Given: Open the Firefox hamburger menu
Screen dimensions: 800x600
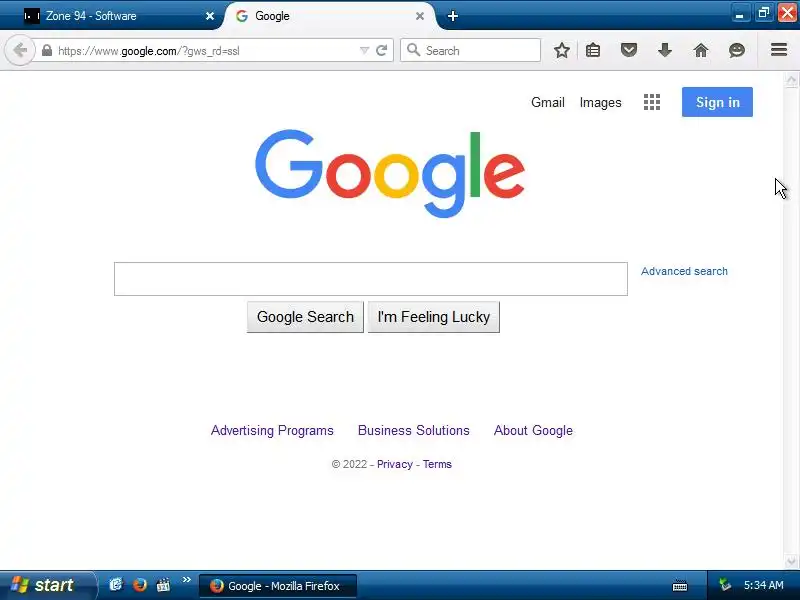Looking at the screenshot, I should tap(779, 50).
